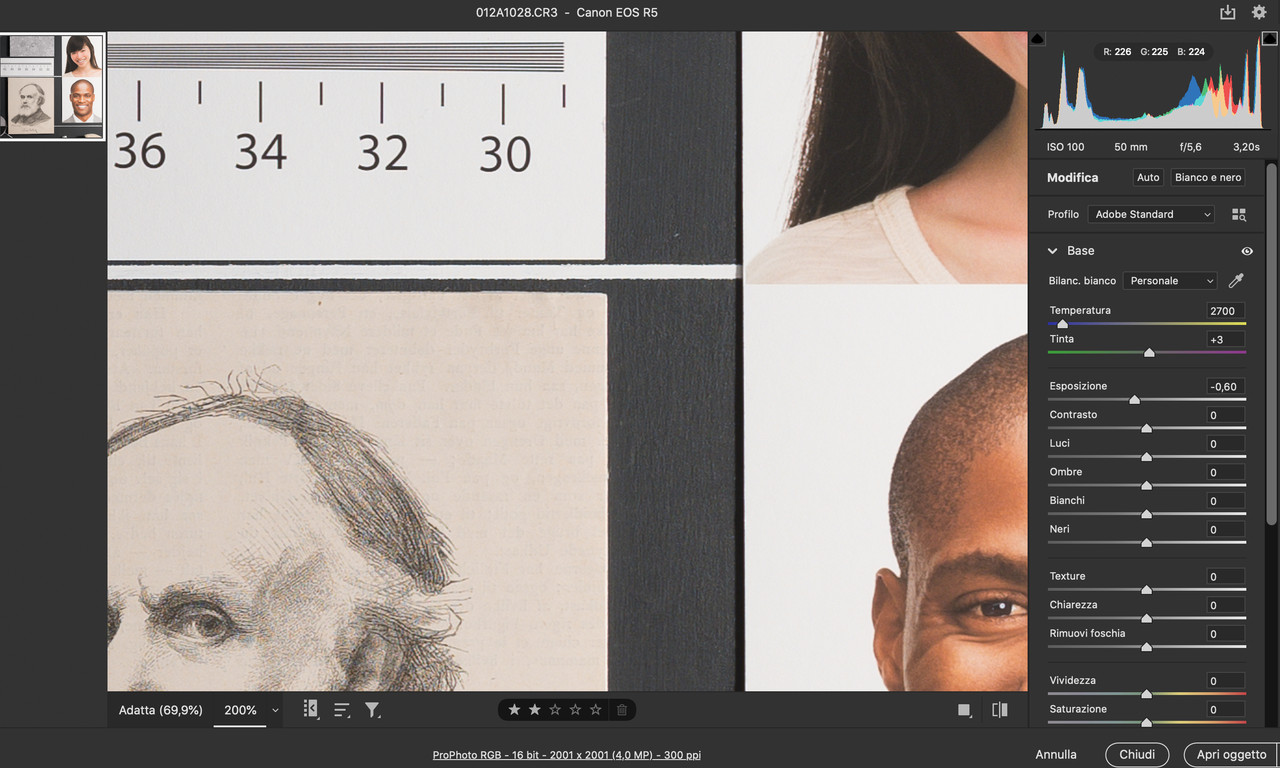Click the histogram graph
Screen dimensions: 1280x768
[x=1153, y=84]
